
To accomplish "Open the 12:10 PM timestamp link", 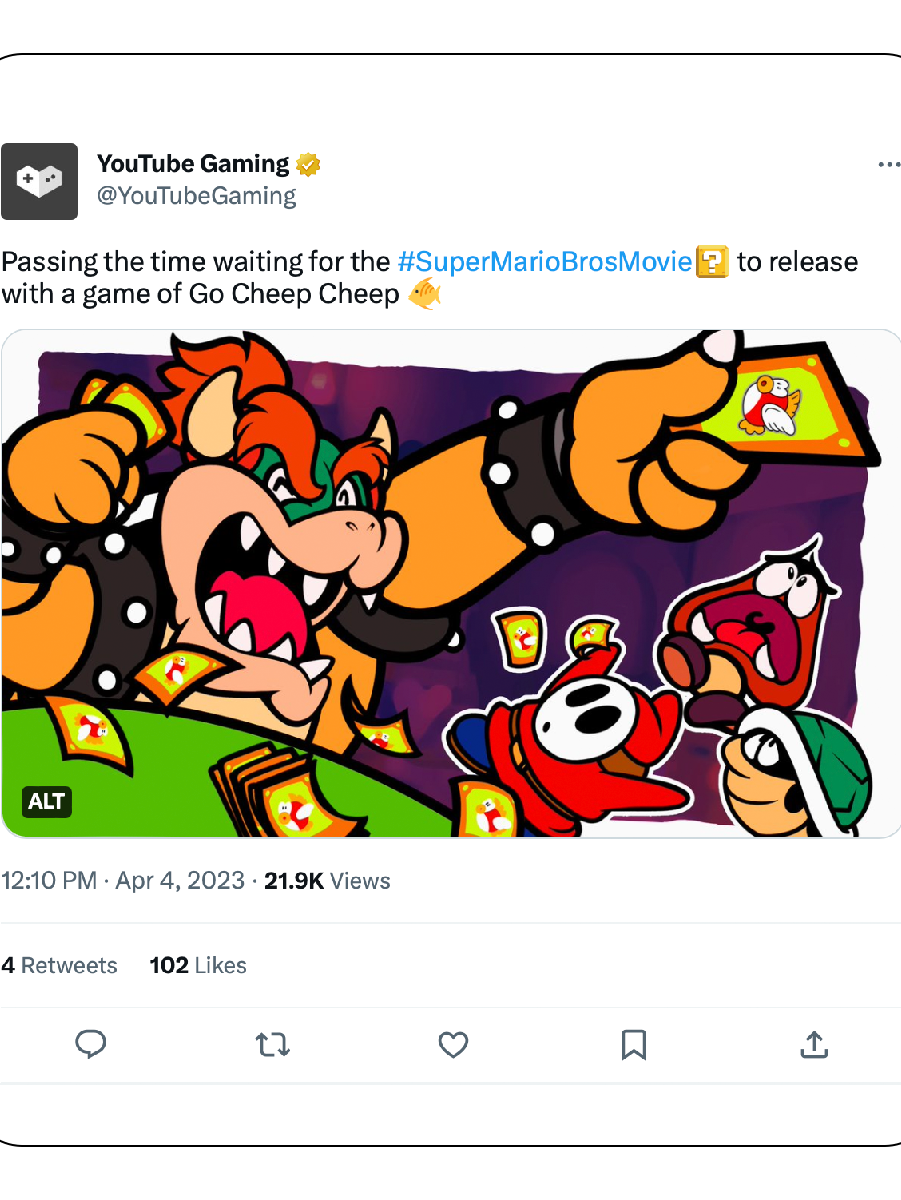I will click(49, 881).
